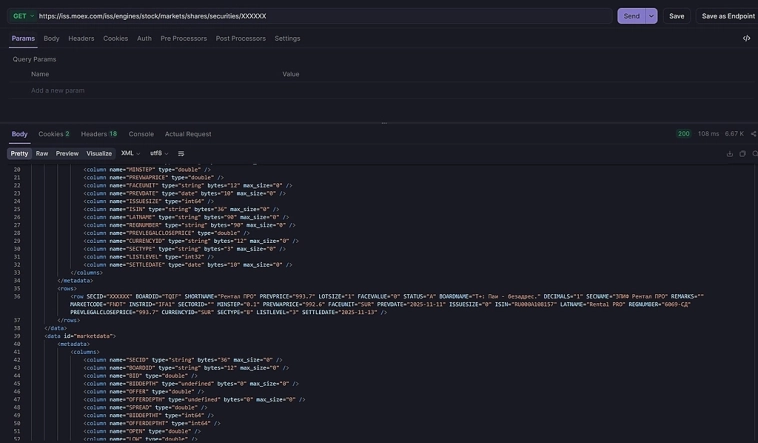This screenshot has height=443, width=758.
Task: Toggle line wrap icon in response toolbar
Action: point(181,154)
